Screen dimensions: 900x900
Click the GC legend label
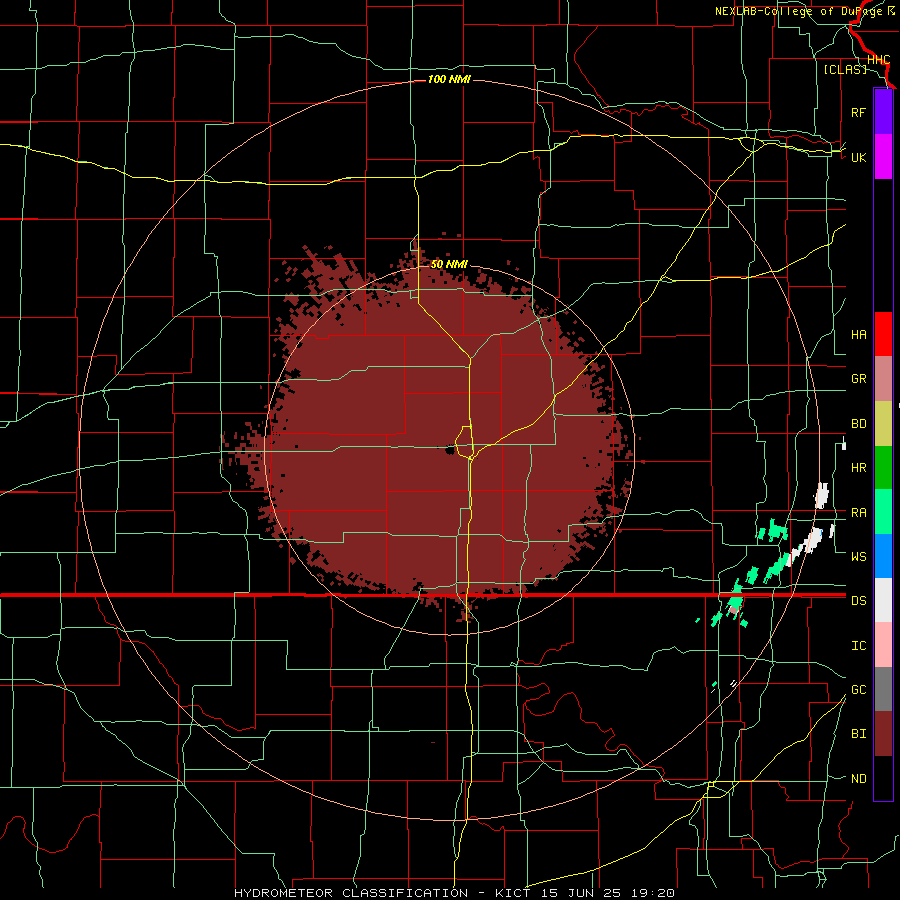858,690
